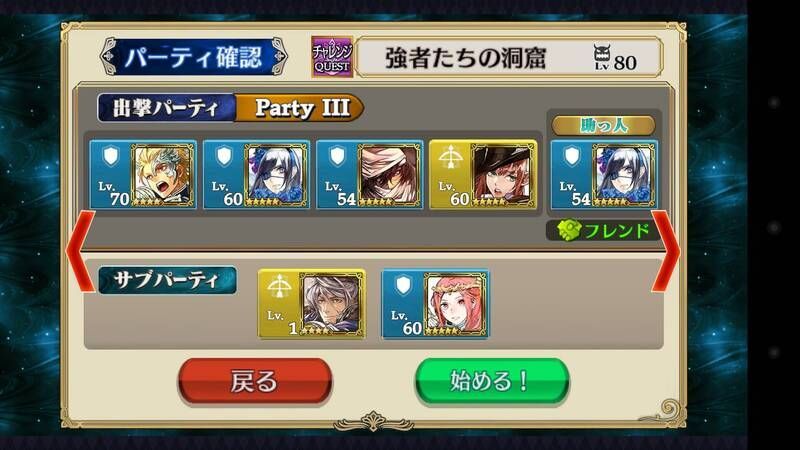Image resolution: width=800 pixels, height=450 pixels.
Task: Select the hat-wearing Lv.60 archer portrait
Action: (x=483, y=174)
